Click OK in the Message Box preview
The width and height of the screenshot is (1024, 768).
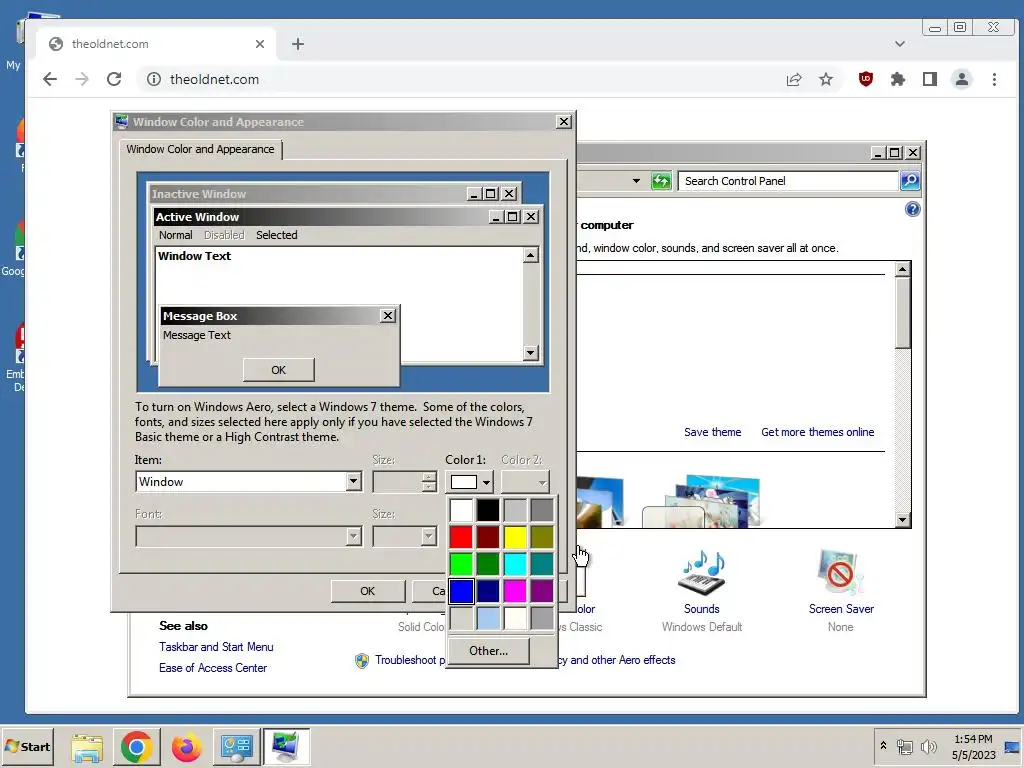tap(279, 370)
